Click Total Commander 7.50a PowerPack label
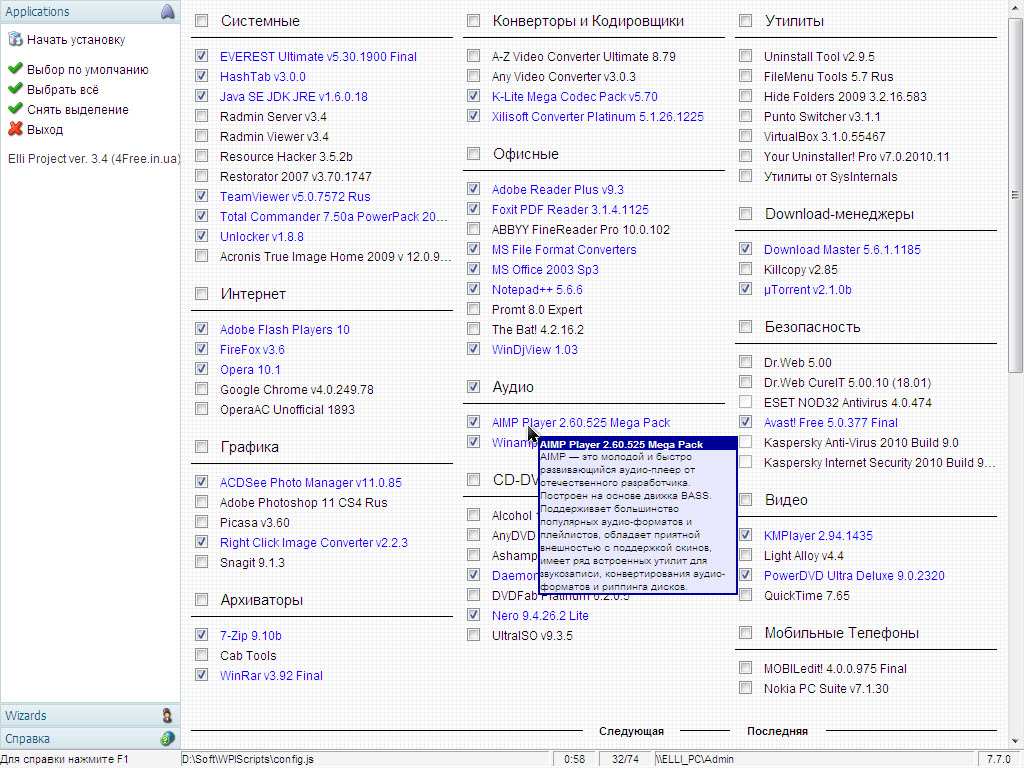Screen dimensions: 1024x768 coord(334,217)
